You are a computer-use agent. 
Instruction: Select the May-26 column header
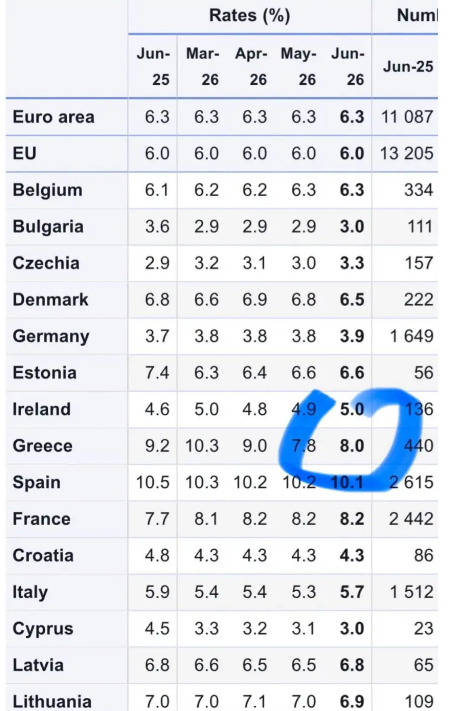pos(298,67)
